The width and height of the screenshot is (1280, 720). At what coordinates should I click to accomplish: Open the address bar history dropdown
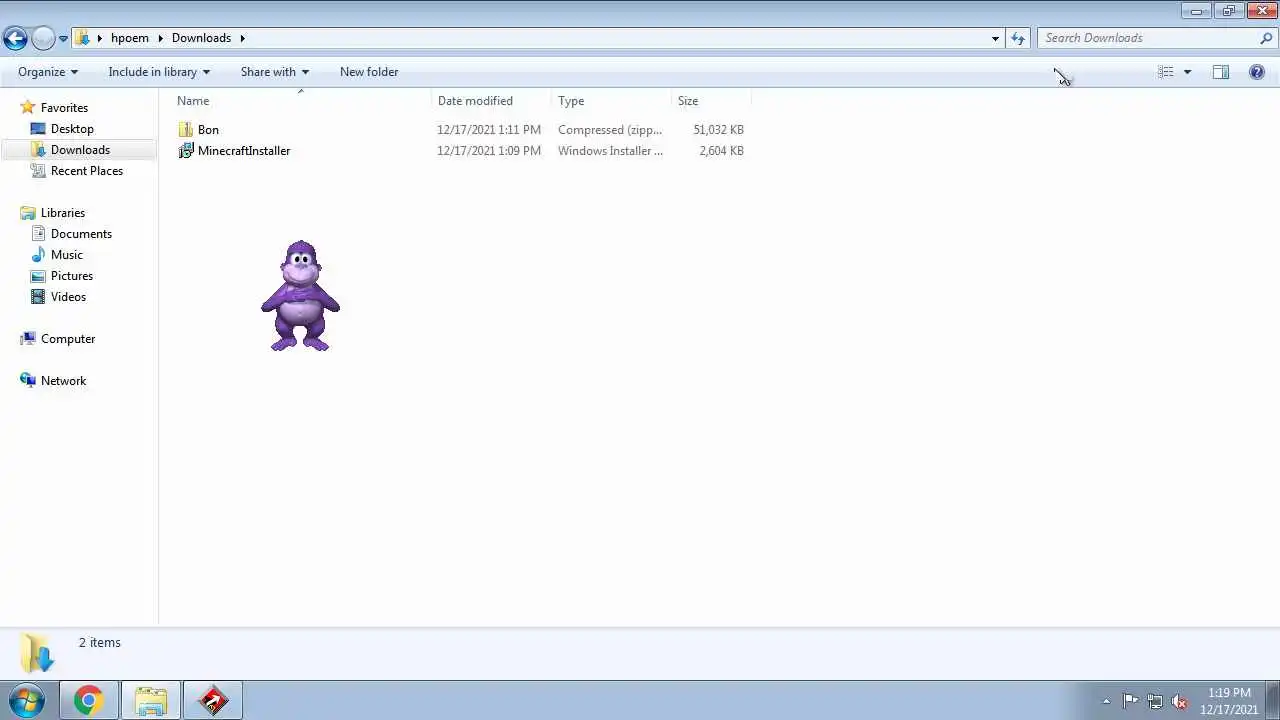click(995, 38)
